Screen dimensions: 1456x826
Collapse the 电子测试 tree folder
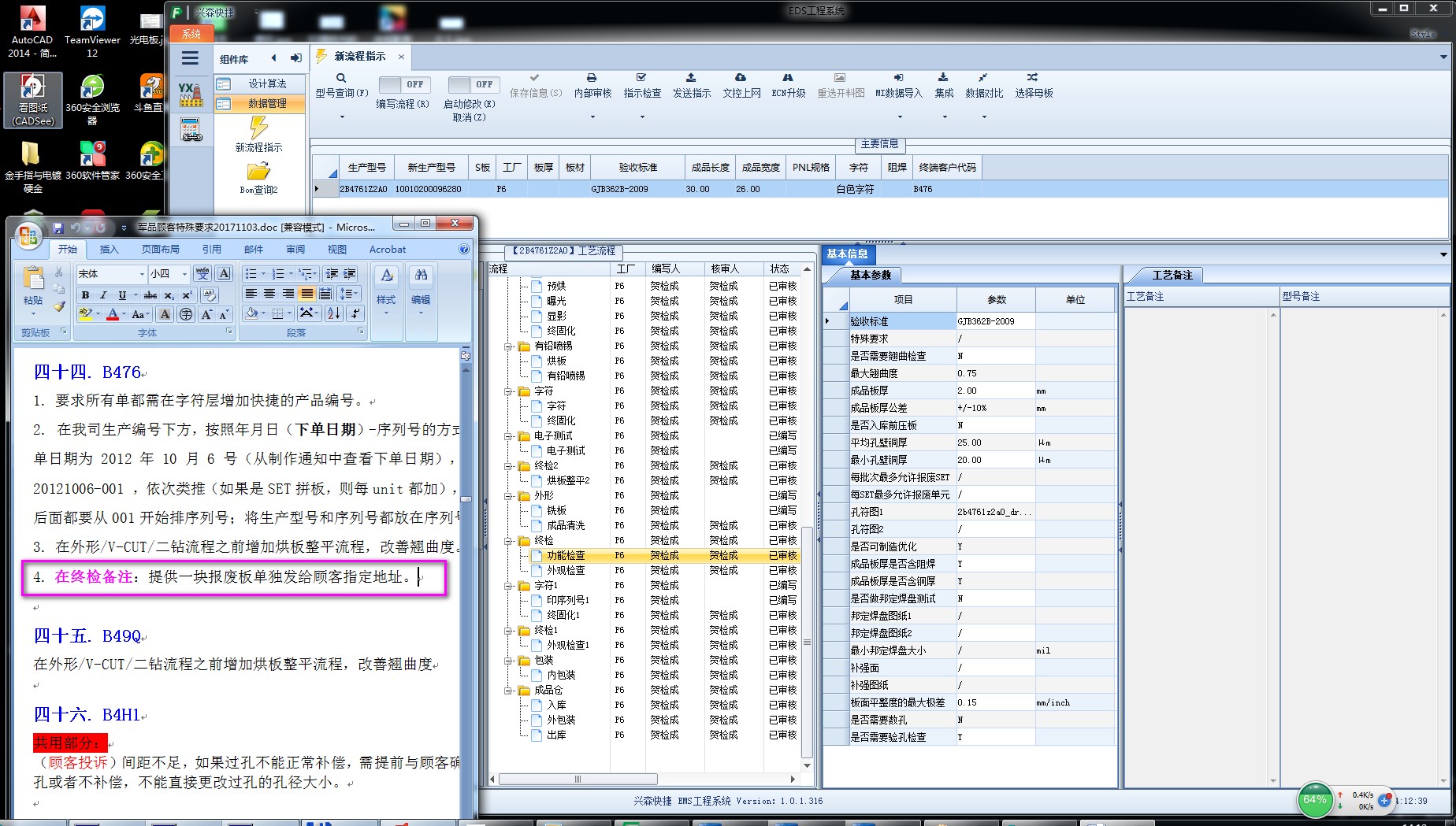click(x=509, y=436)
